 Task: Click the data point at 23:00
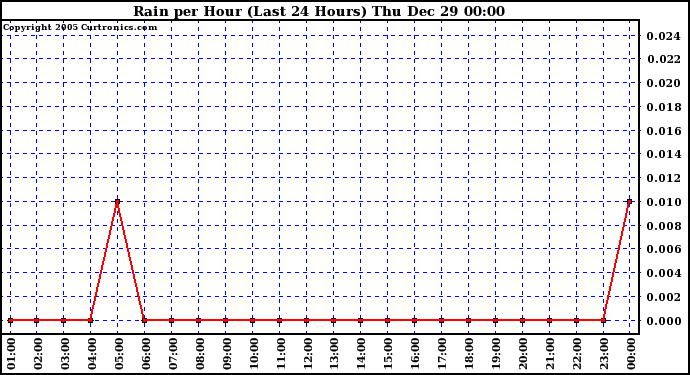coord(603,320)
